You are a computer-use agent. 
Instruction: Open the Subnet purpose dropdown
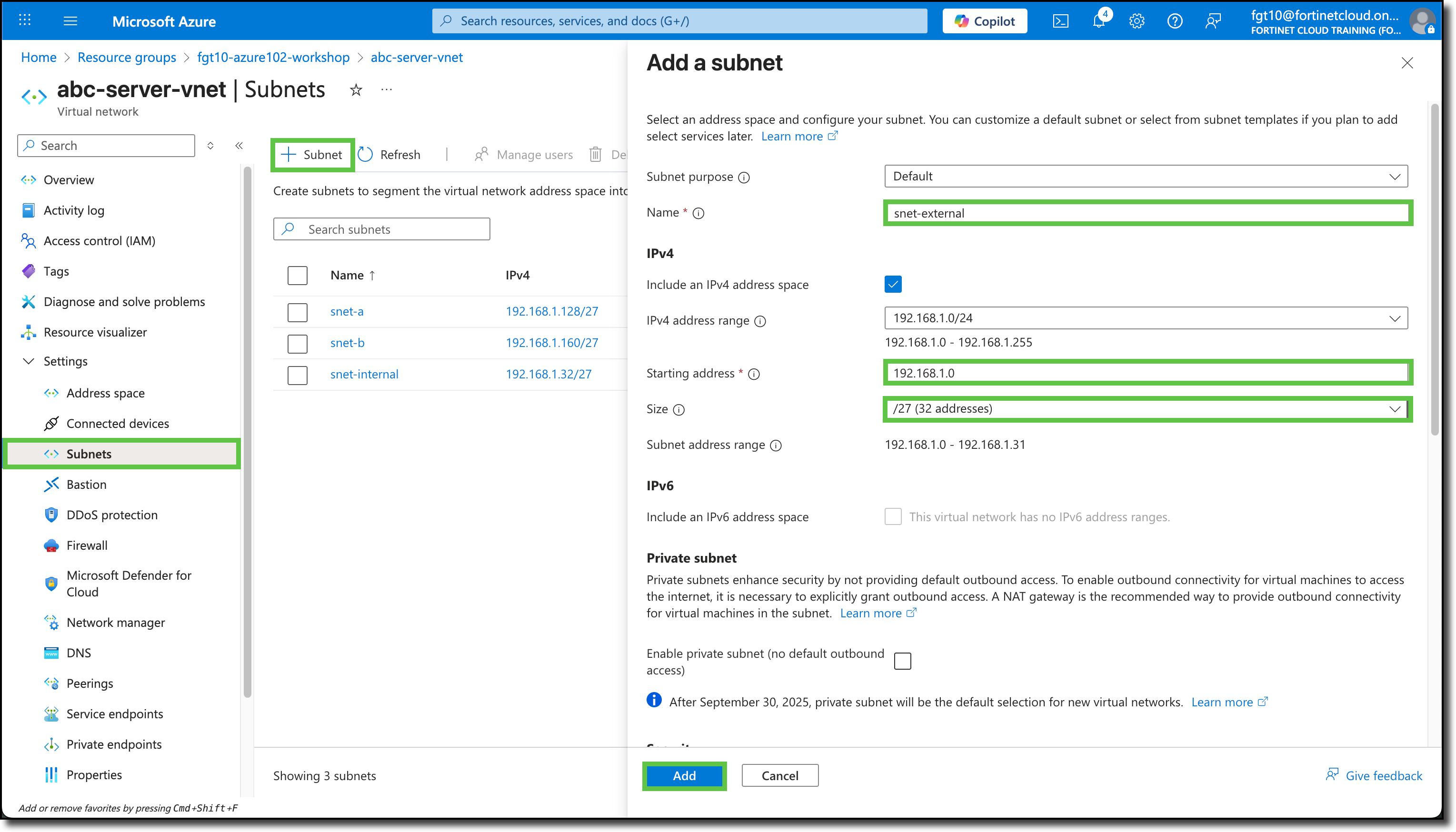tap(1145, 176)
